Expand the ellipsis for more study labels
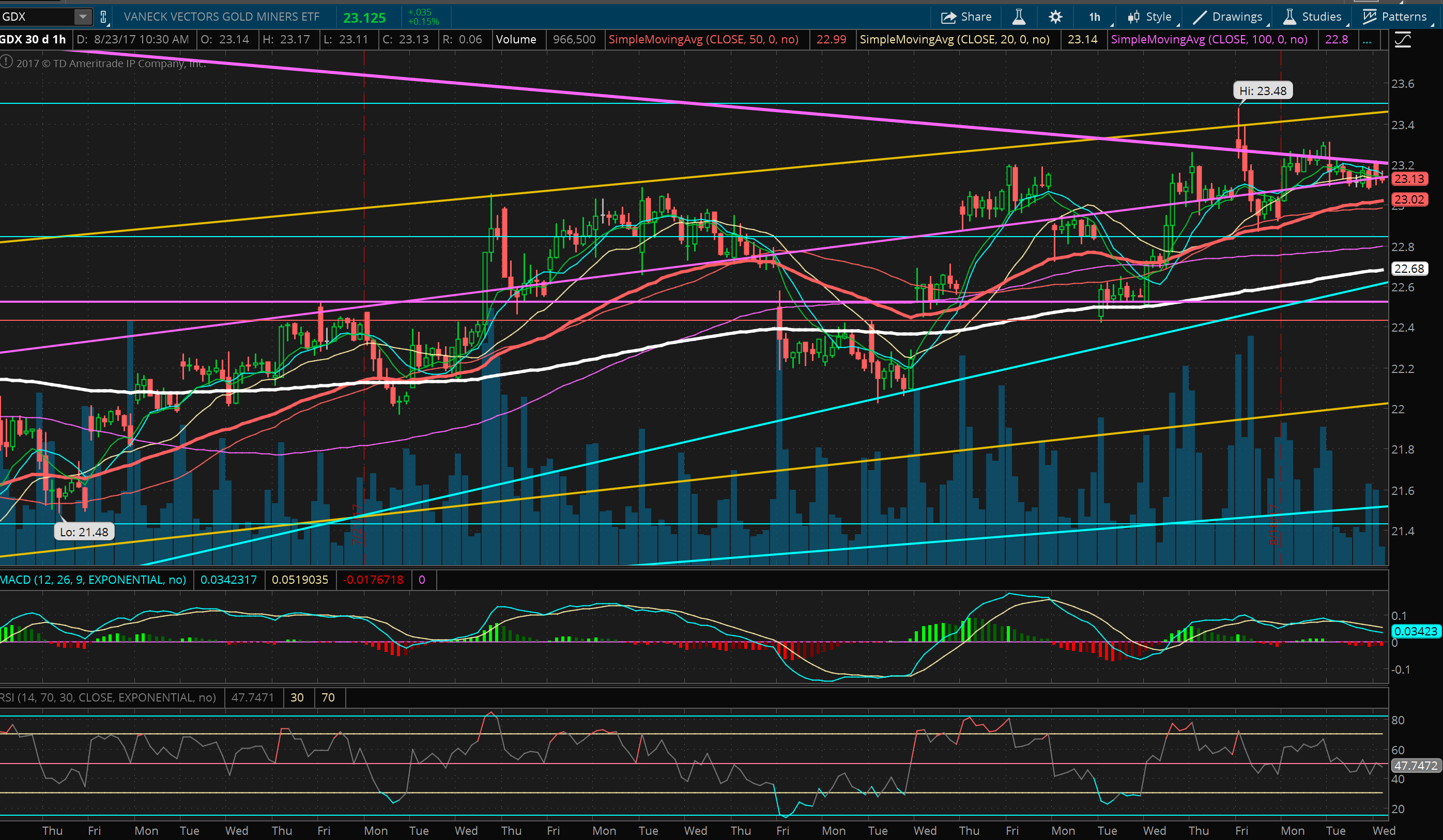This screenshot has height=840, width=1443. (x=1367, y=40)
